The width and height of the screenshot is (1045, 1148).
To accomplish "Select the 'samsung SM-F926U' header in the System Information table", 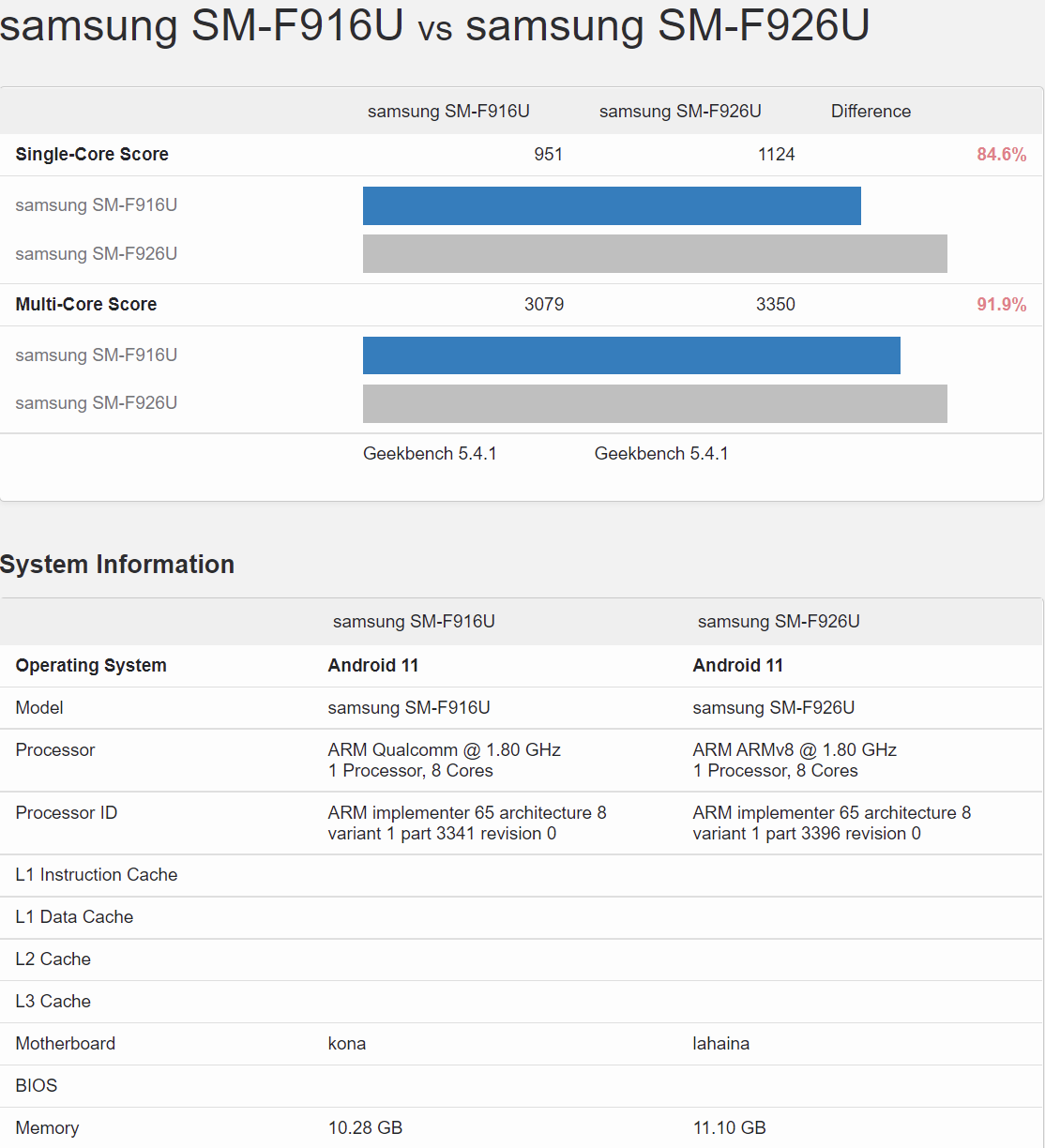I will tap(779, 622).
